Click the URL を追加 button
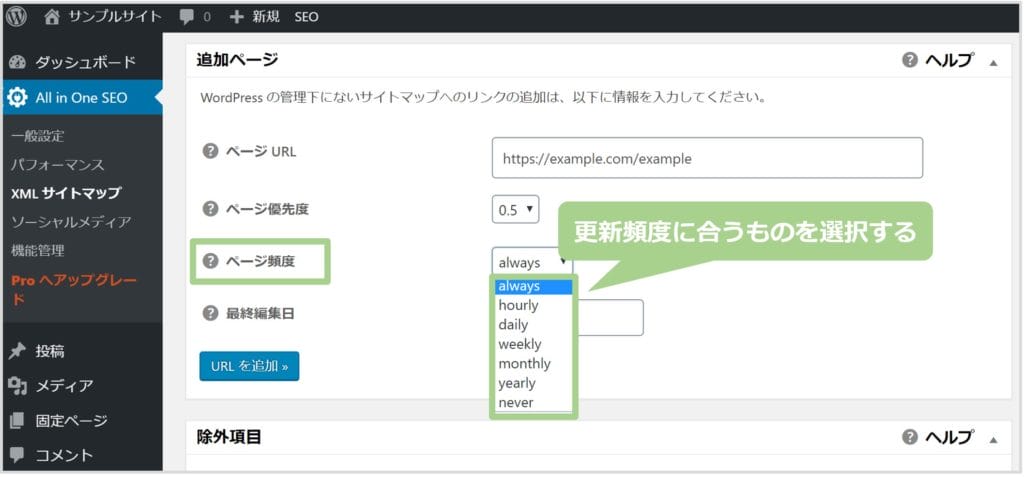This screenshot has width=1024, height=477. click(x=249, y=366)
